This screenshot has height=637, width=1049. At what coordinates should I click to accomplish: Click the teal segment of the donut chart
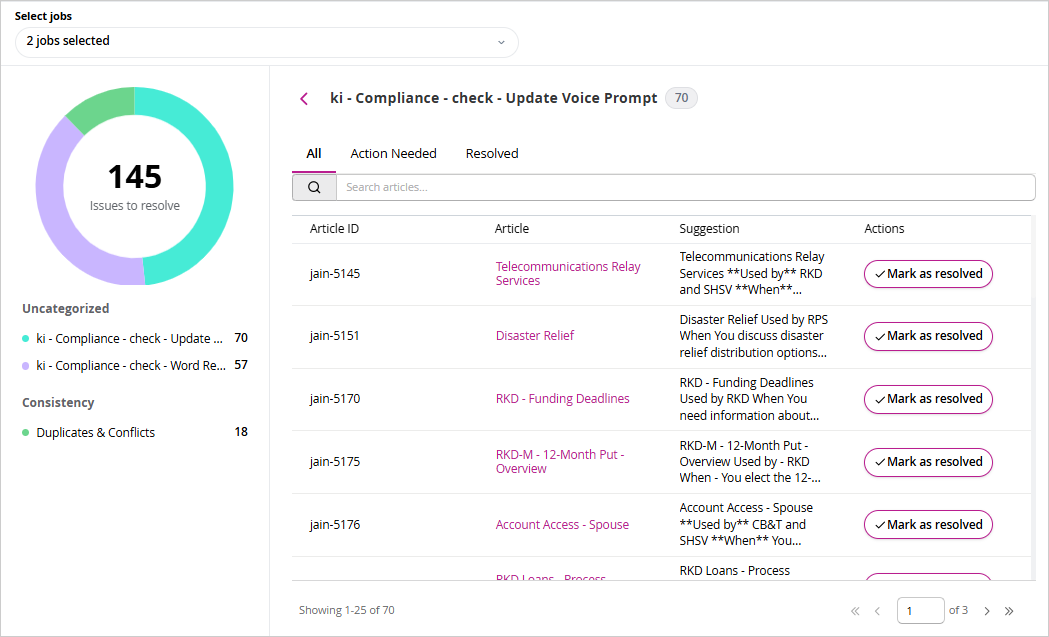217,181
